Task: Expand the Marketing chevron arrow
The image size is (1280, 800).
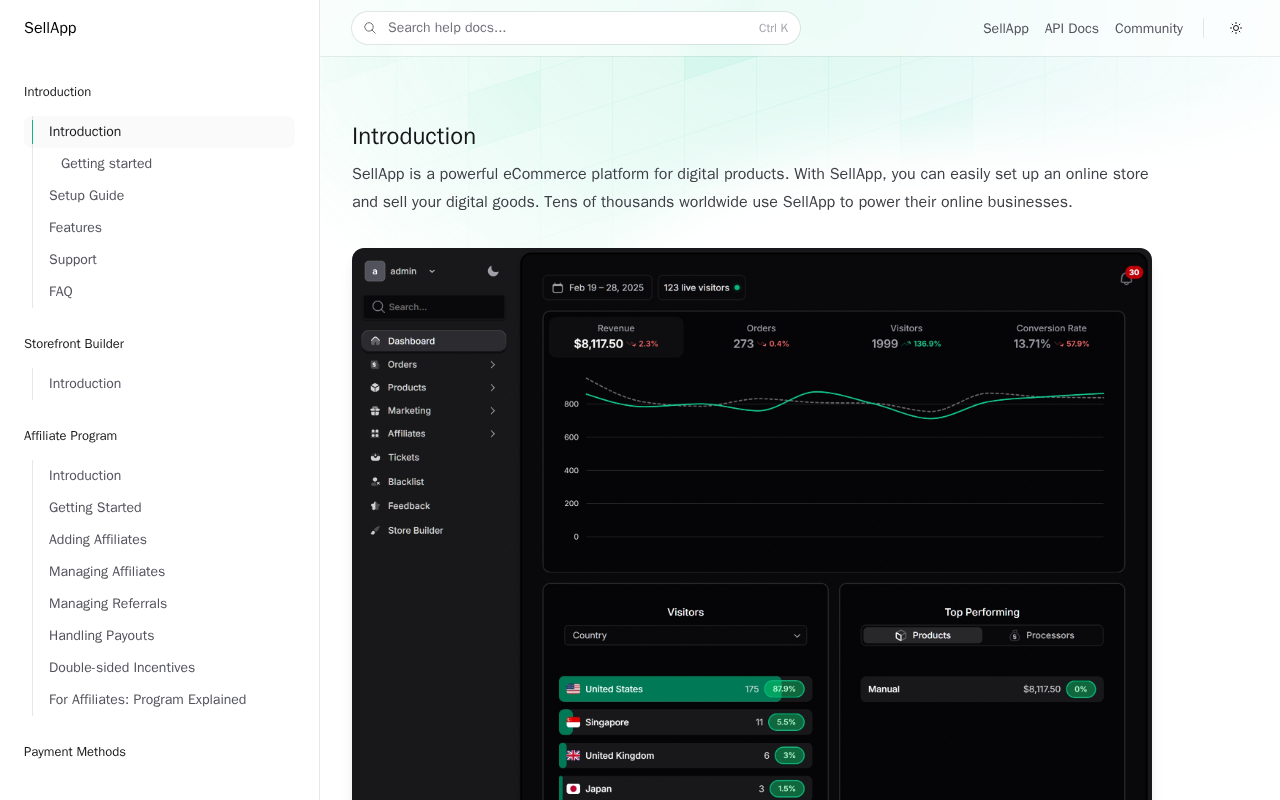Action: click(492, 411)
